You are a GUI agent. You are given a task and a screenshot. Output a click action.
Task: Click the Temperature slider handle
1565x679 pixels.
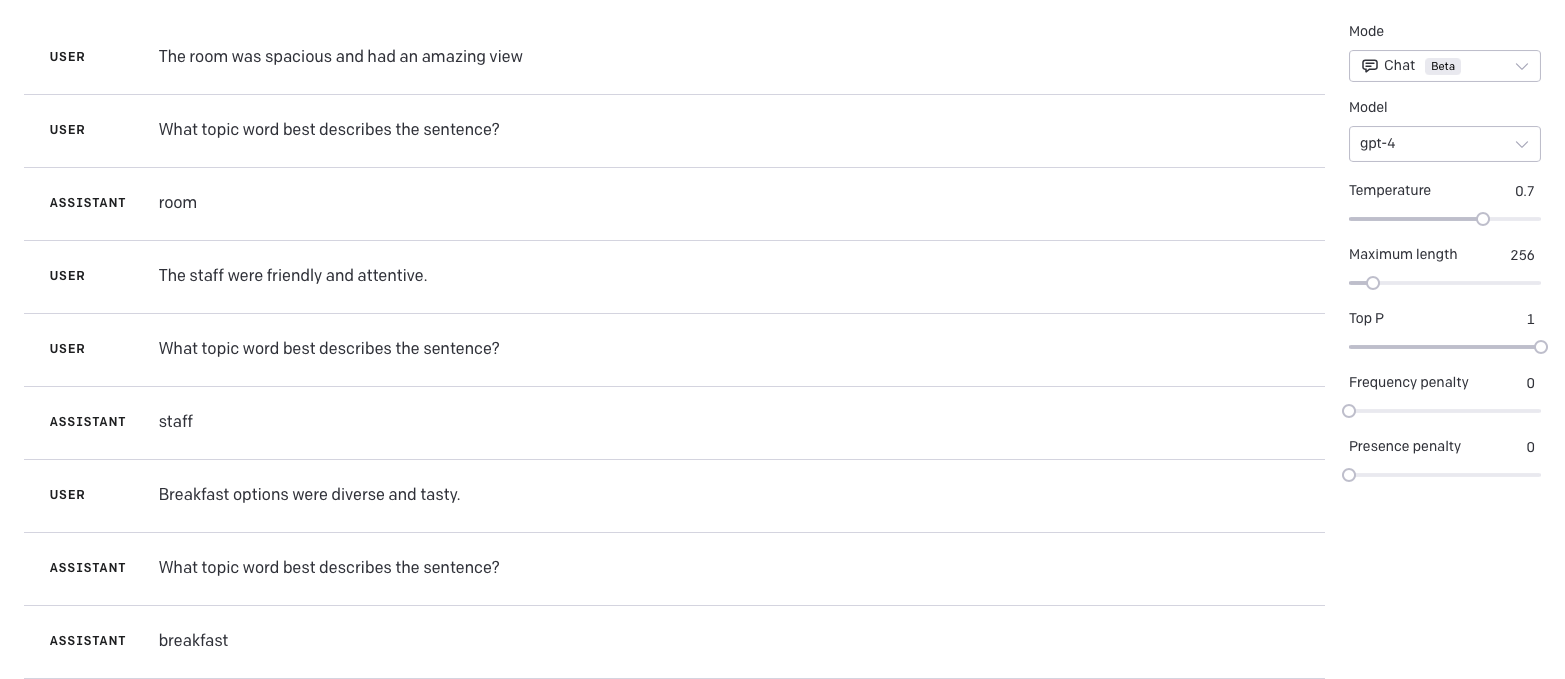(1483, 219)
